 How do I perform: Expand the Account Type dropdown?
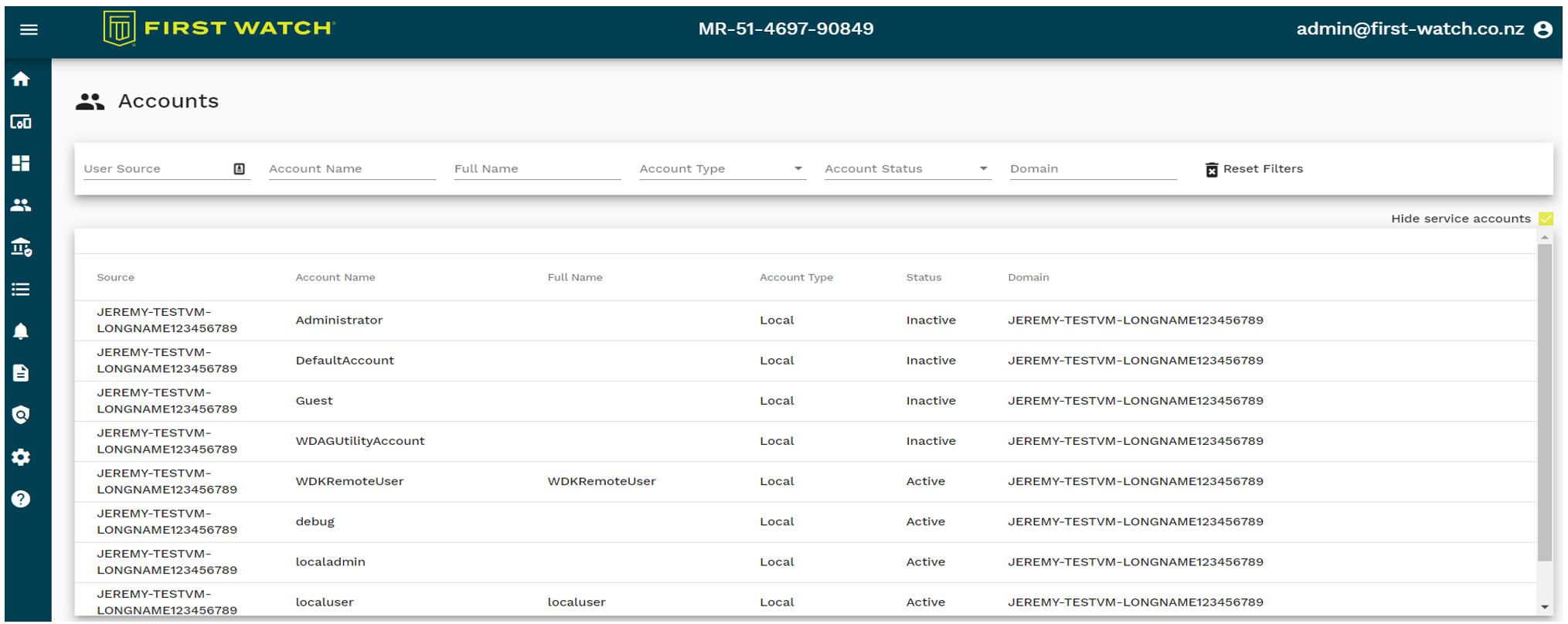tap(798, 168)
